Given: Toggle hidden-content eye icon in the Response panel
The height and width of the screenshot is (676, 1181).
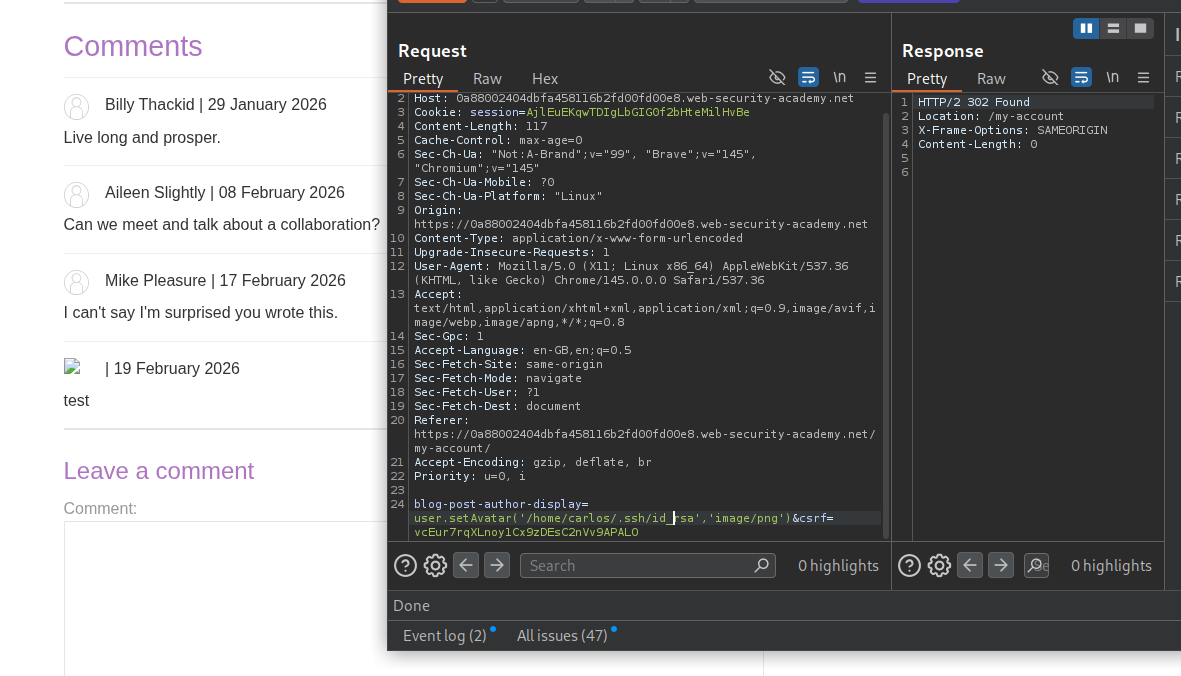Looking at the screenshot, I should pos(1050,77).
